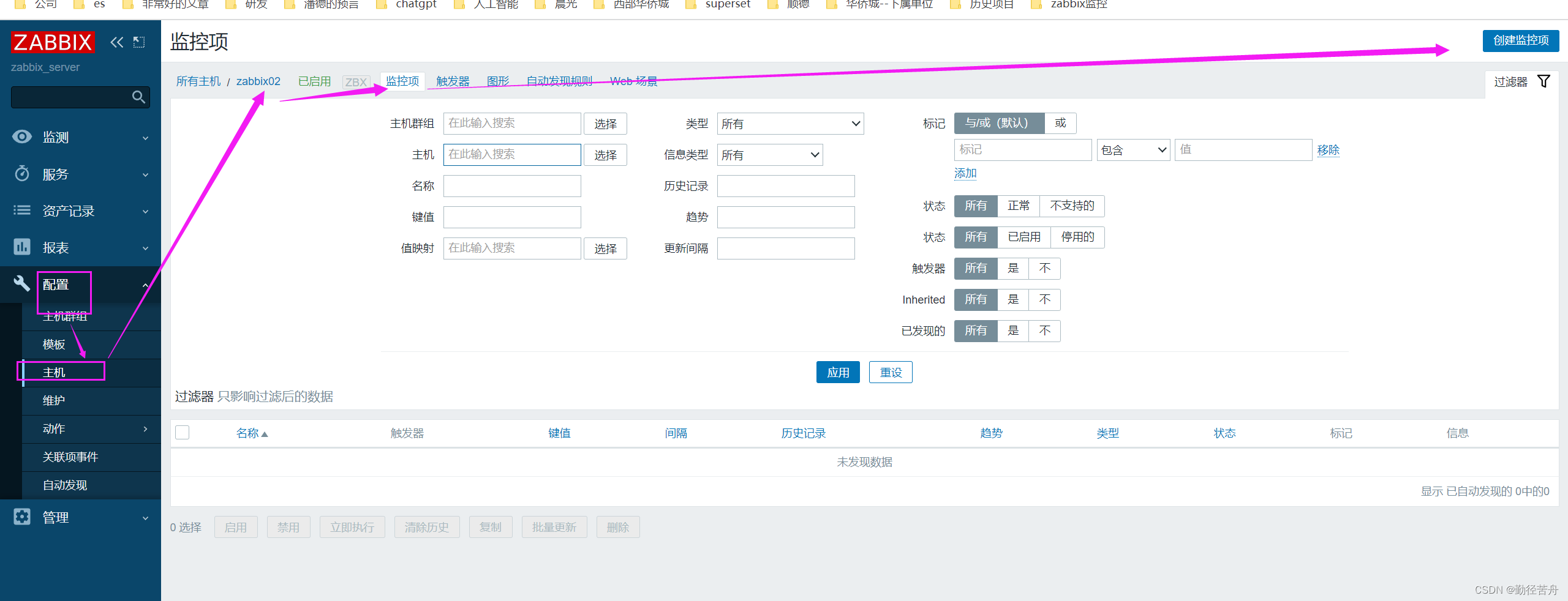
Task: Click the 所有主机 breadcrumb link
Action: tap(198, 81)
